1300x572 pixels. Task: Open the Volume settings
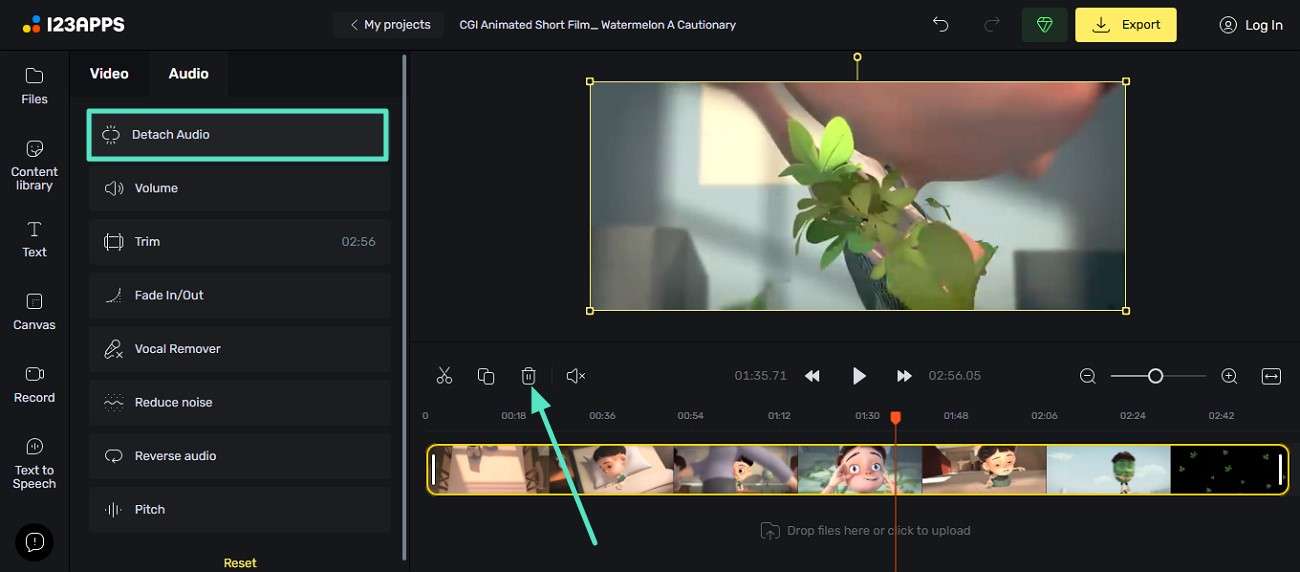point(238,188)
